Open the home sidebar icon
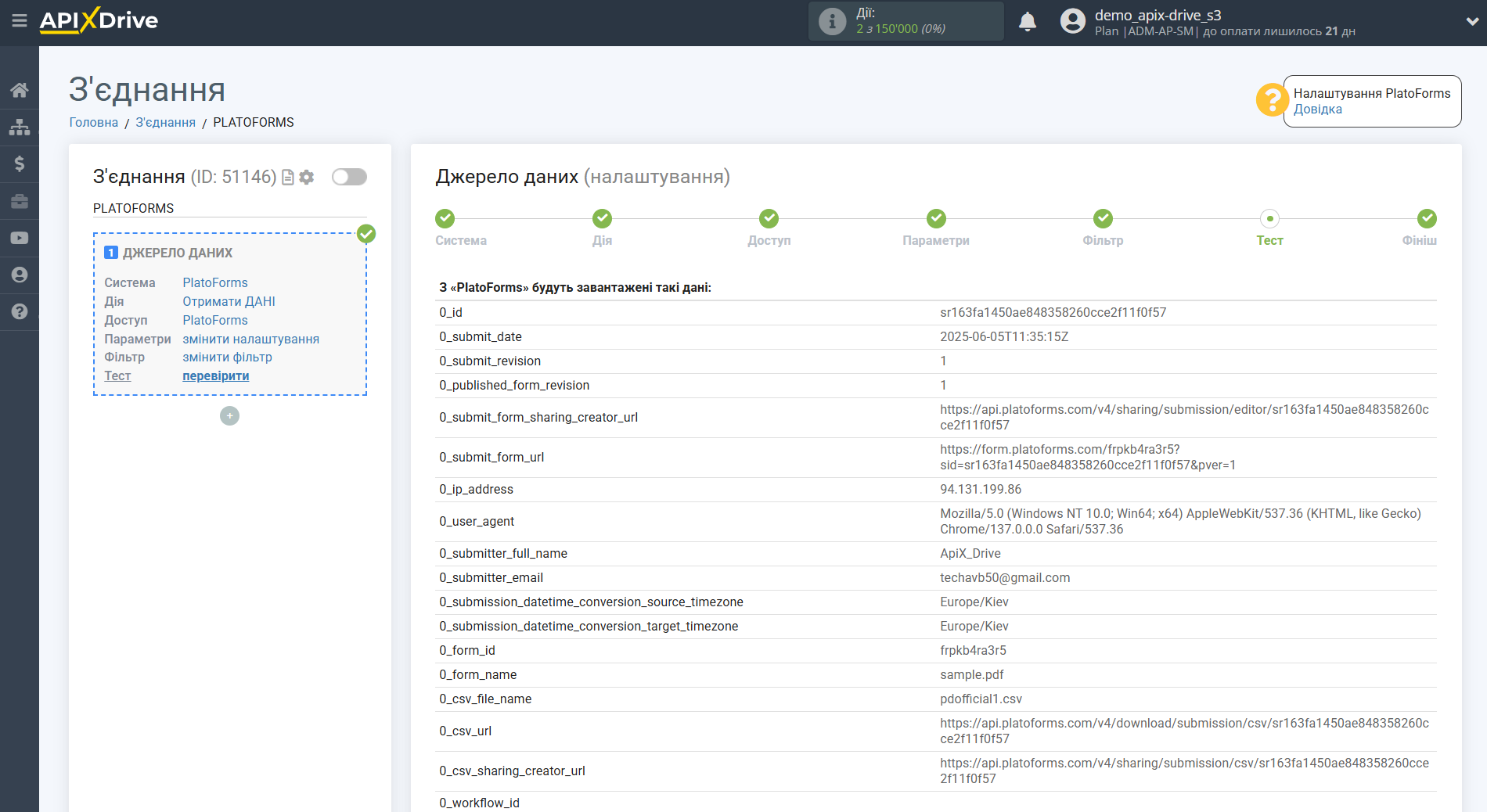The image size is (1487, 812). pos(20,90)
